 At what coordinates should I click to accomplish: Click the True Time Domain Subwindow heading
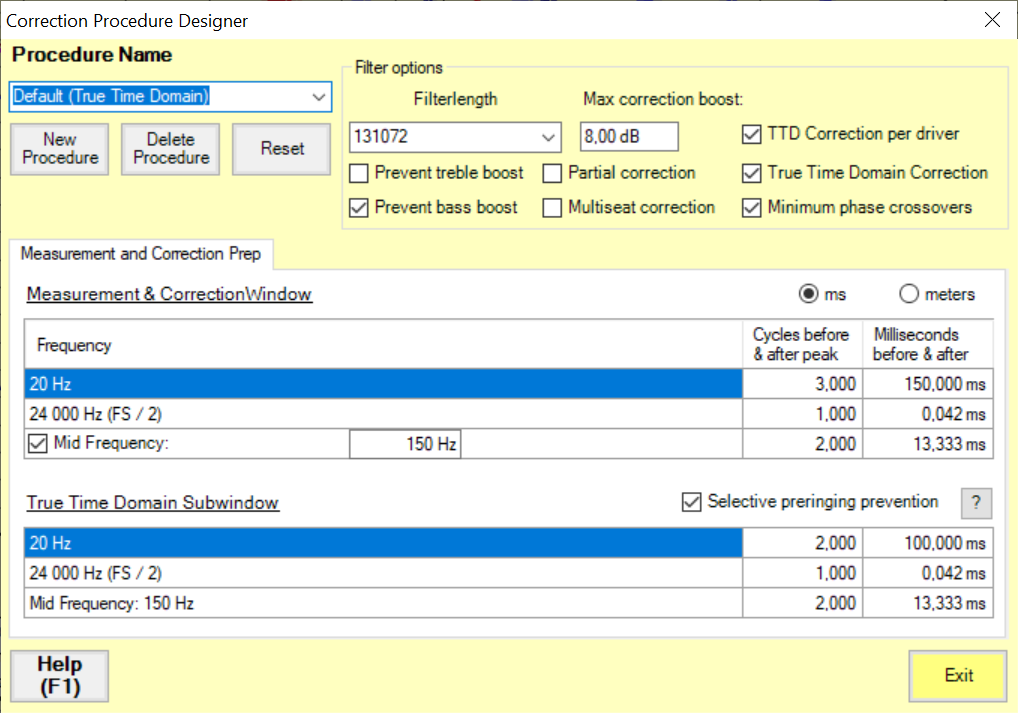tap(153, 503)
